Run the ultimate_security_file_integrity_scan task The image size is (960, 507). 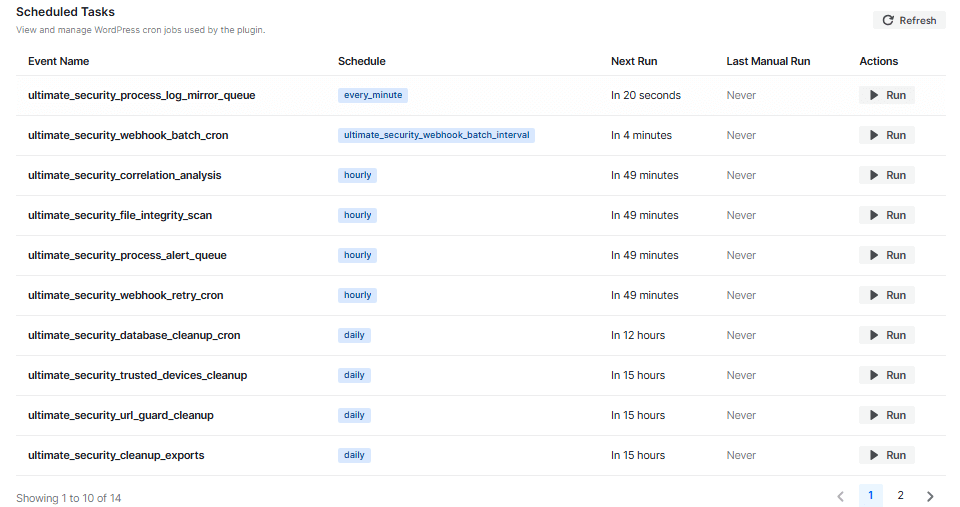886,215
